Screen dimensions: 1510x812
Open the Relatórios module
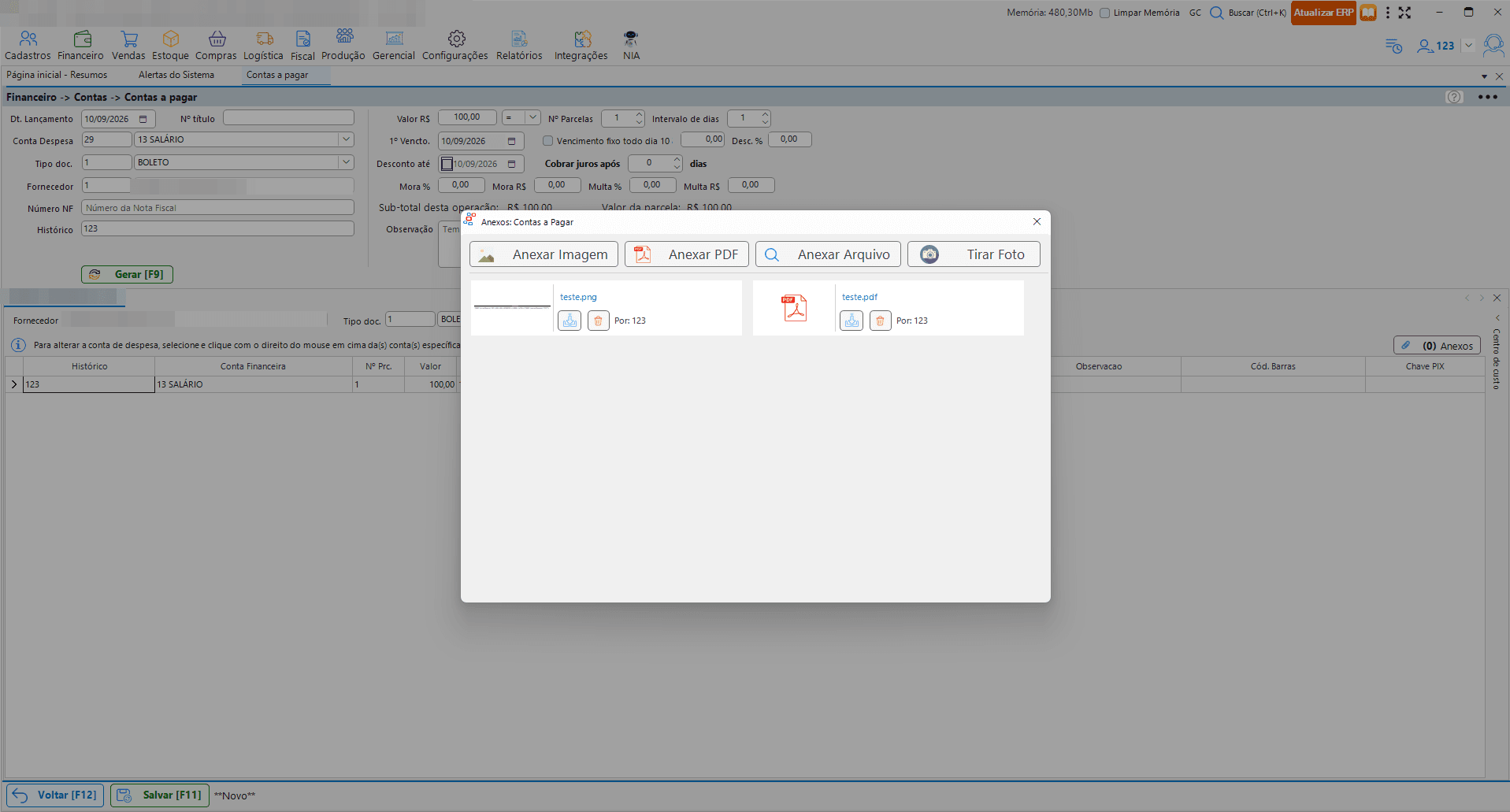pos(519,46)
